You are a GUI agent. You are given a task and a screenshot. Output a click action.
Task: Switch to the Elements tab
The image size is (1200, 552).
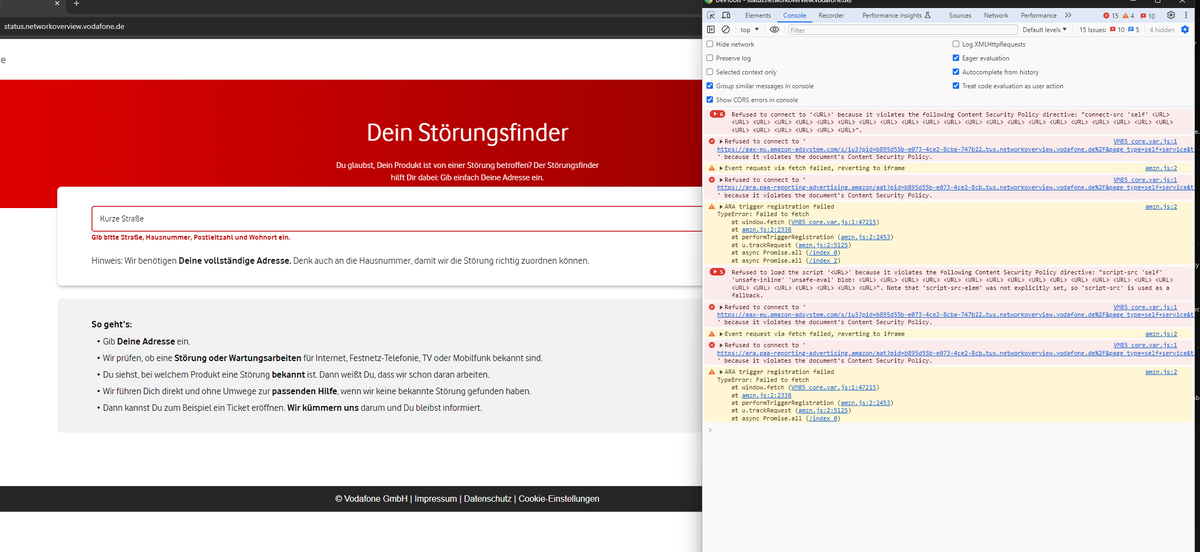tap(758, 16)
